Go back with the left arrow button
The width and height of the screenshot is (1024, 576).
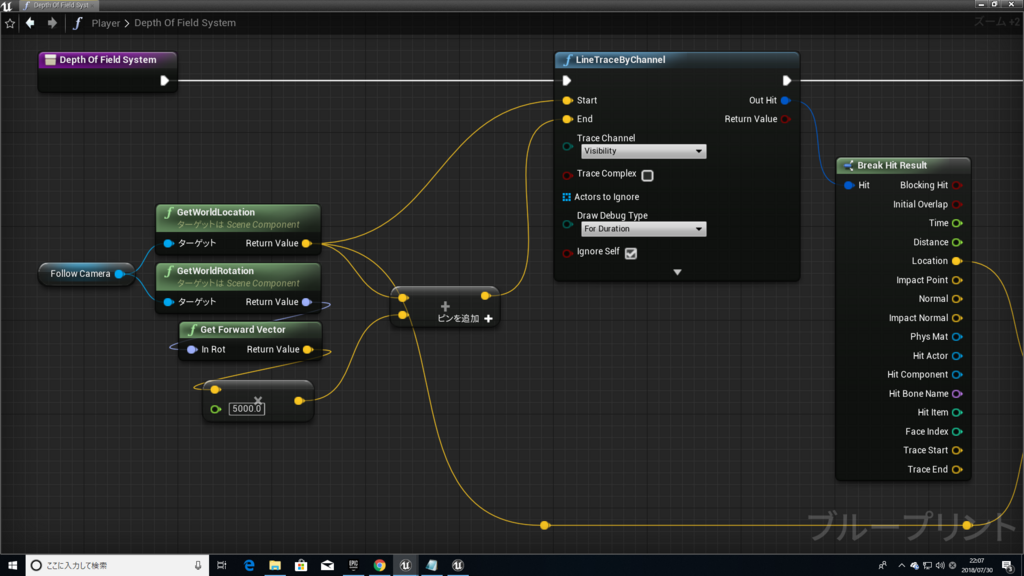click(30, 23)
